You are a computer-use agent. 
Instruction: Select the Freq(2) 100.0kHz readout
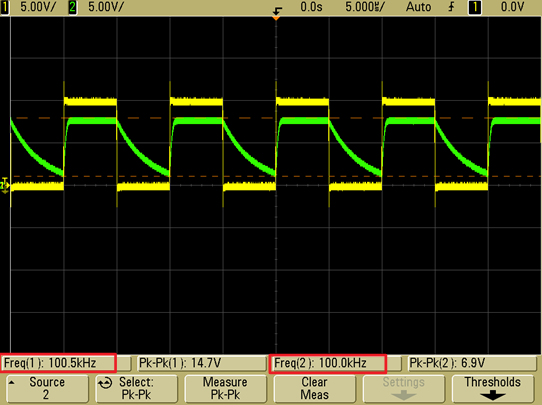pos(328,363)
